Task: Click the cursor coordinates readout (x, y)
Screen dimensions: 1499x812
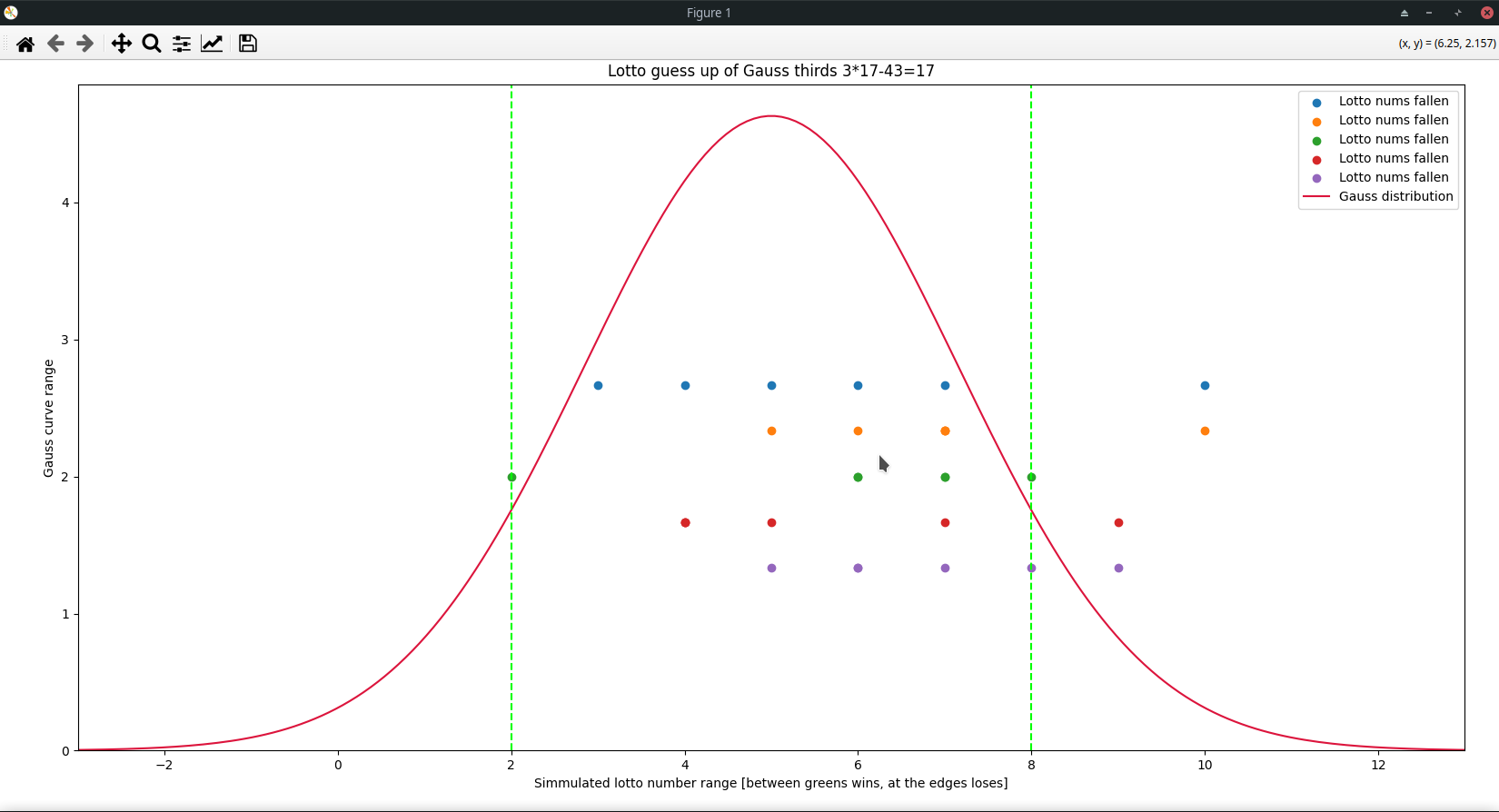Action: point(1447,44)
